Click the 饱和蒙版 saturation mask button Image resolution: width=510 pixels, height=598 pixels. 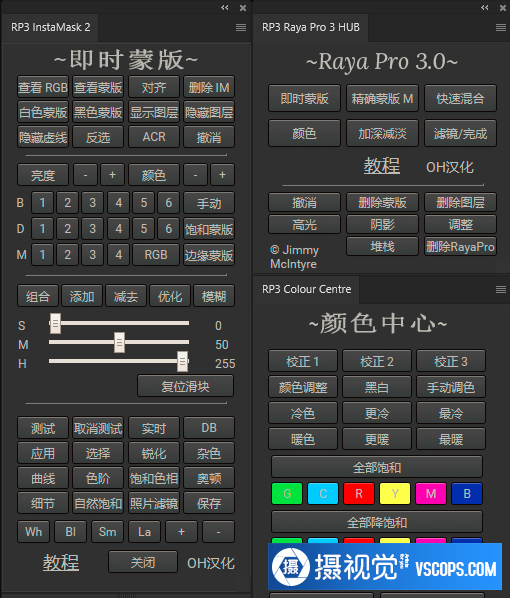209,229
